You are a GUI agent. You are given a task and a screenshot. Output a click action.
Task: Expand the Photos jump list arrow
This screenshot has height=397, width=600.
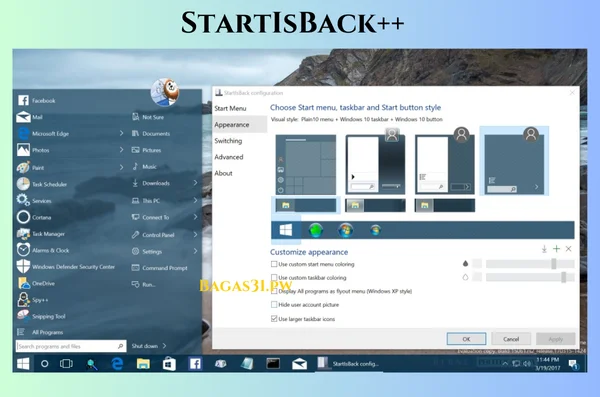point(121,150)
